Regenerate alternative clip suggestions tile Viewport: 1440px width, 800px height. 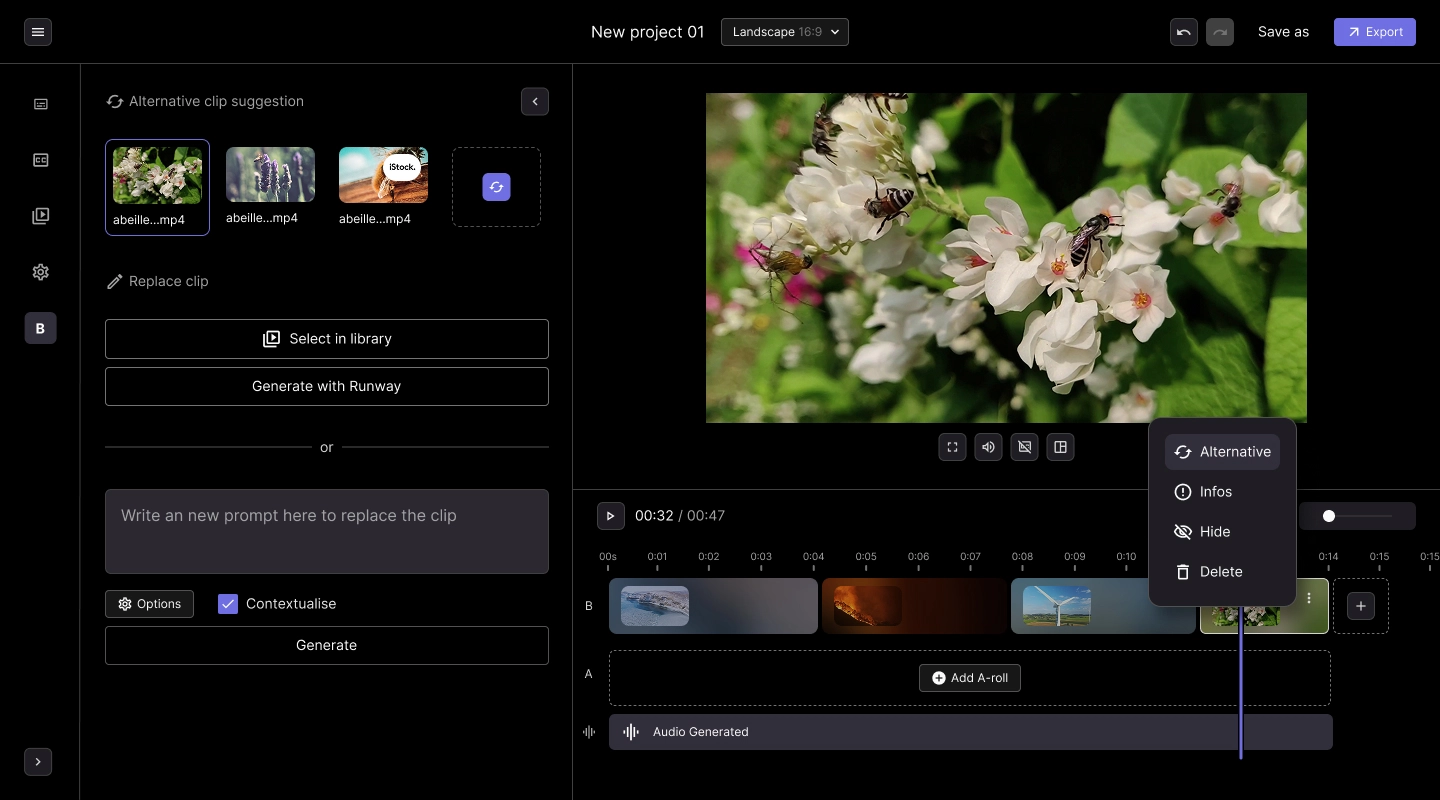tap(496, 187)
